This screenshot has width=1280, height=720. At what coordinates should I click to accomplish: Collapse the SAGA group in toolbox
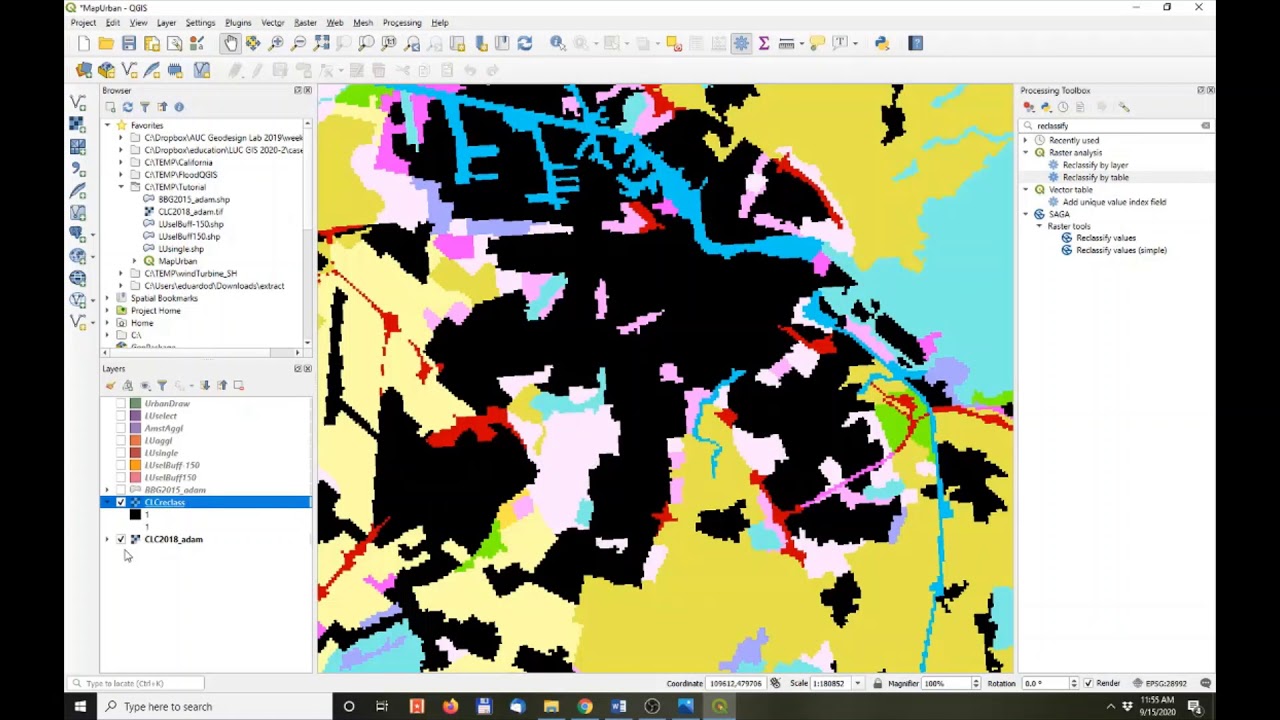[x=1025, y=214]
